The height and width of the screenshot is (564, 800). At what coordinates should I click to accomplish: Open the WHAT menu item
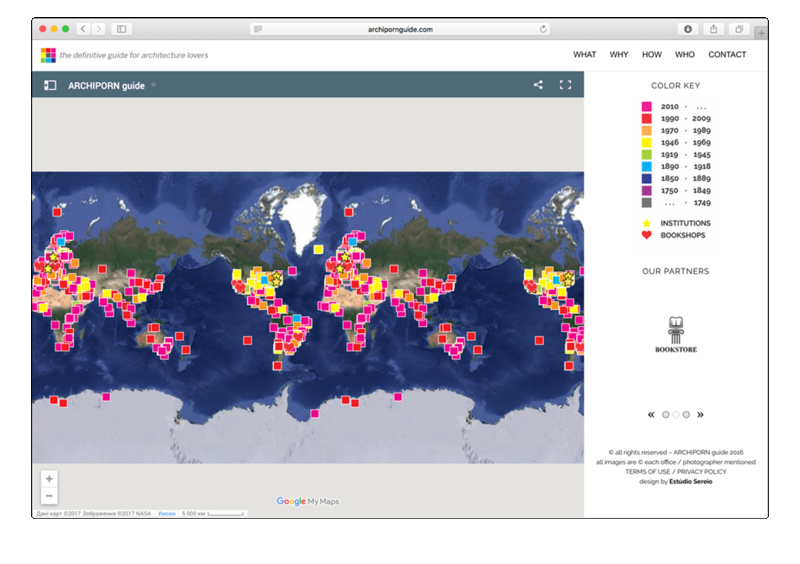pos(584,55)
